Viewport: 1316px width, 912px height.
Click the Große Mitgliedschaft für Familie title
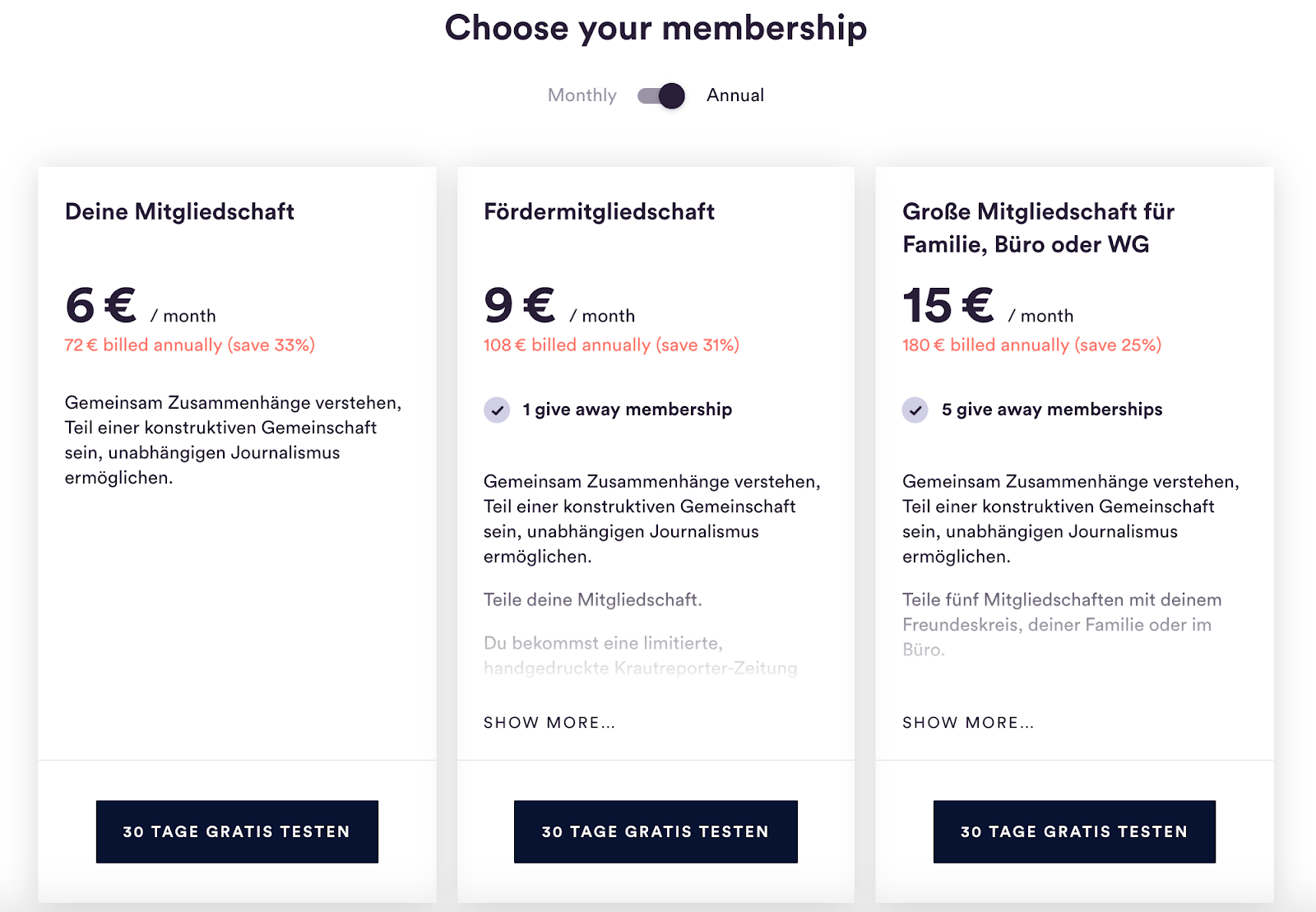[1039, 228]
